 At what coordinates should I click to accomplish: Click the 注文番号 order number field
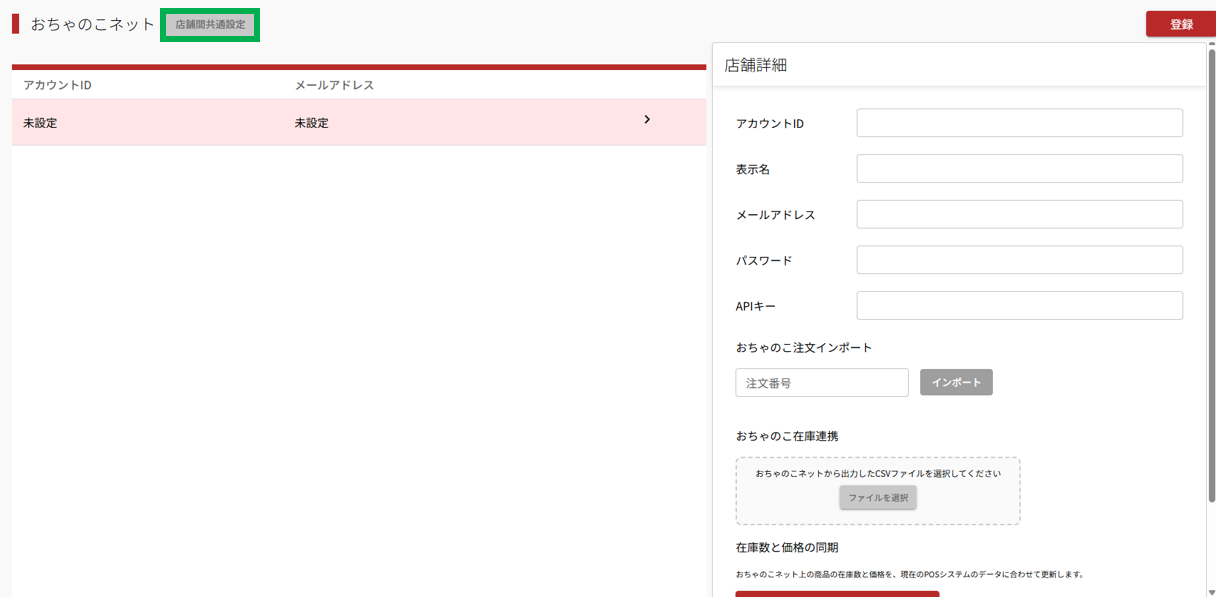coord(821,383)
